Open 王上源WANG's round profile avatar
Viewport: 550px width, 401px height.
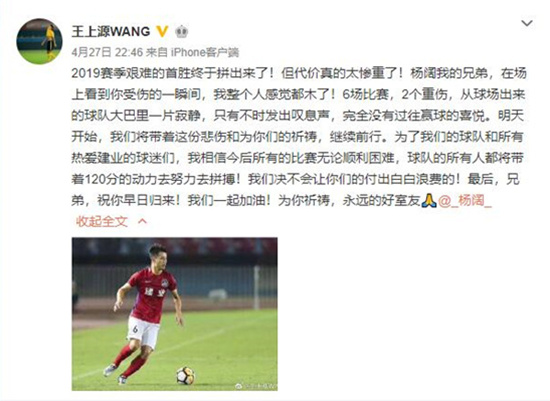39,41
